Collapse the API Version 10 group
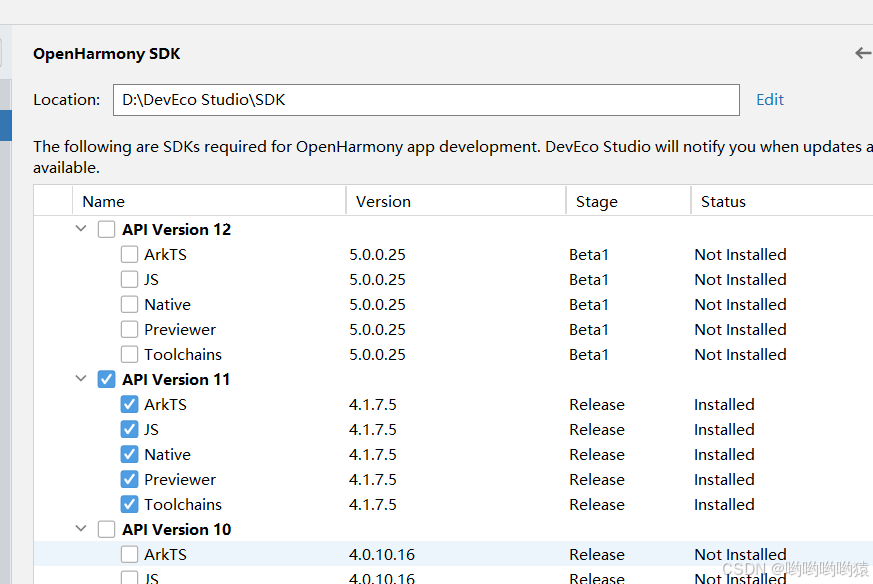This screenshot has height=584, width=873. tap(81, 530)
